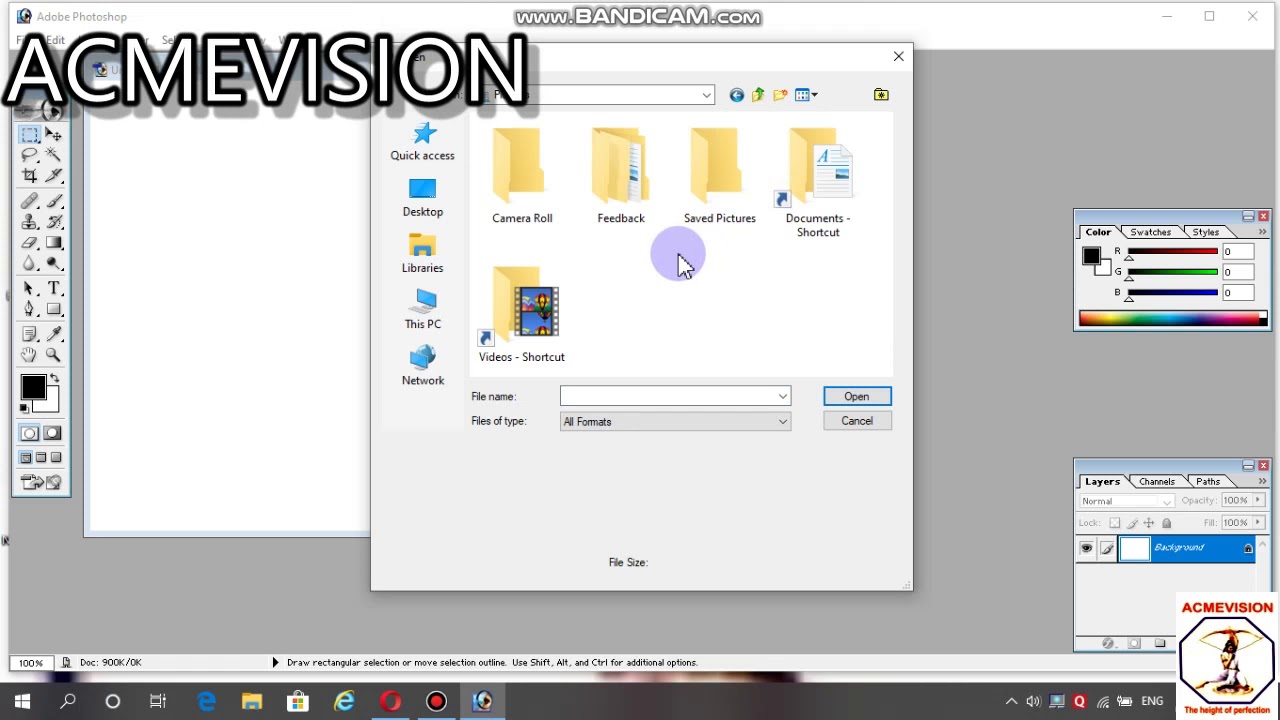Open the Files of type dropdown
1280x720 pixels.
[x=782, y=422]
